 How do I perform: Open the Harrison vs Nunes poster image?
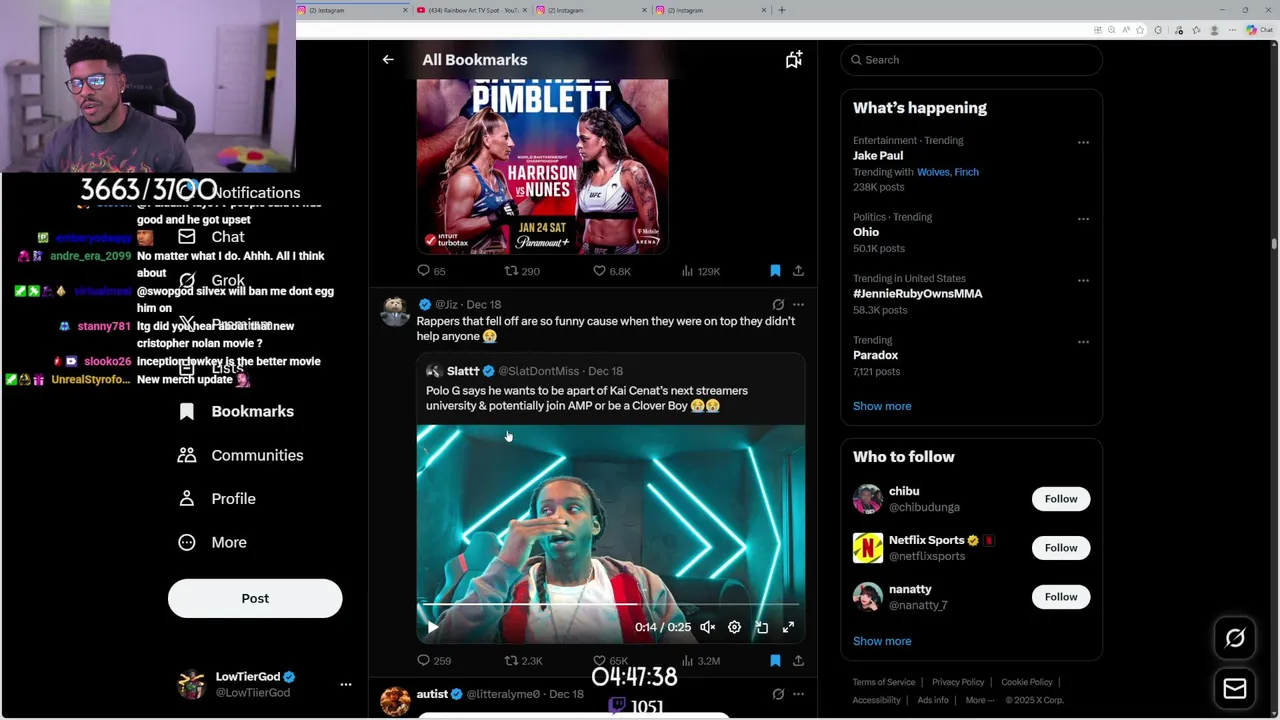pyautogui.click(x=542, y=167)
